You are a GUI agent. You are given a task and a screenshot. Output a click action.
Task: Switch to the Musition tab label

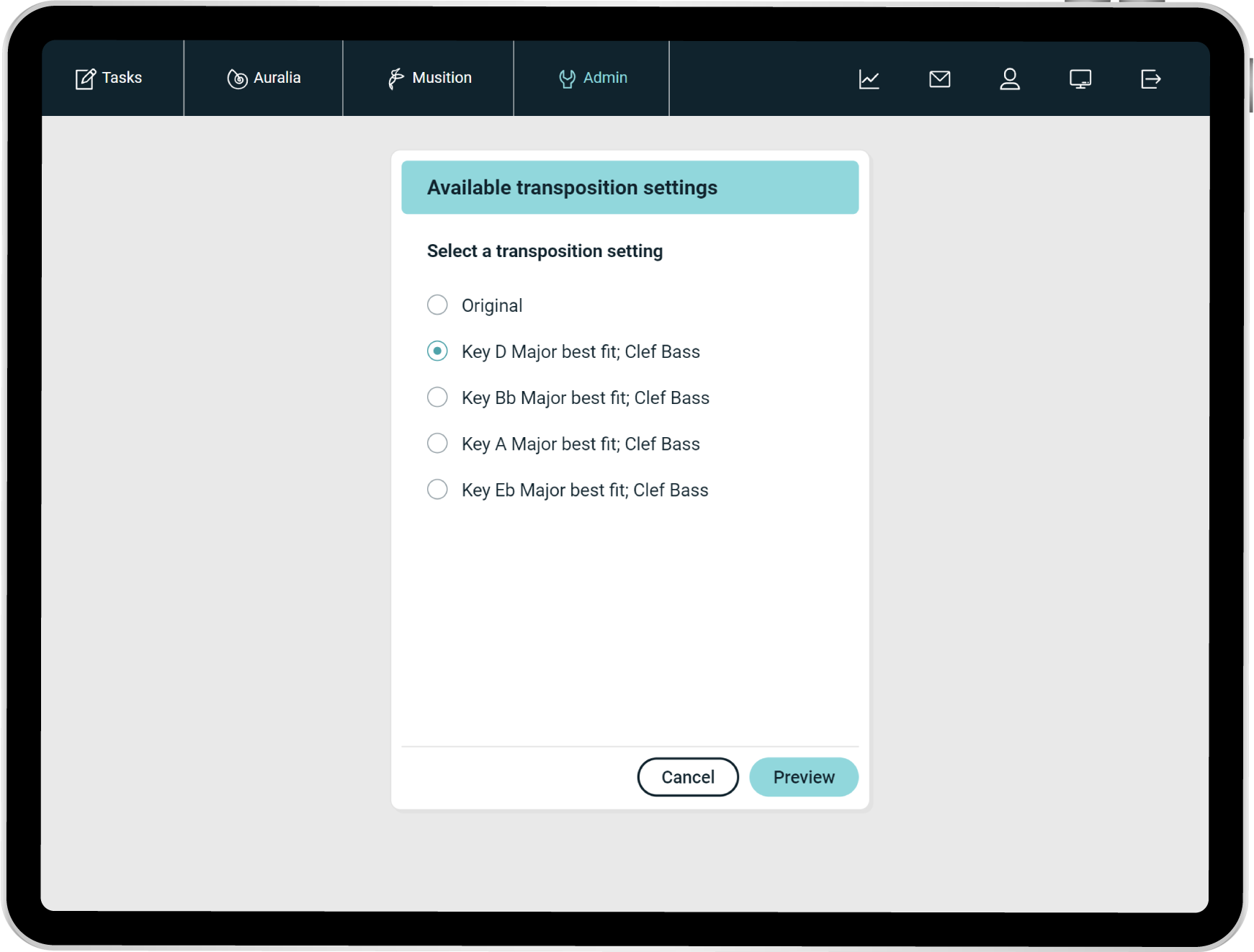442,78
